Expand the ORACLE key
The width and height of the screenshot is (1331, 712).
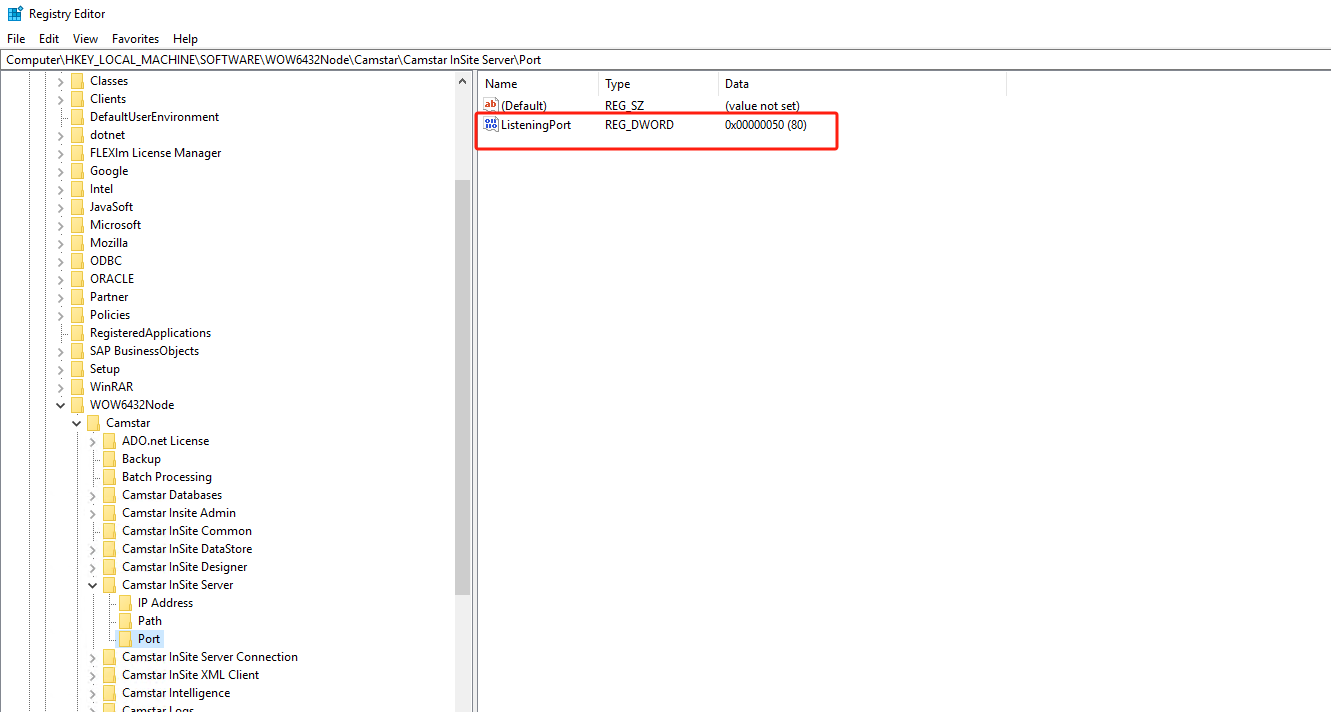point(61,279)
